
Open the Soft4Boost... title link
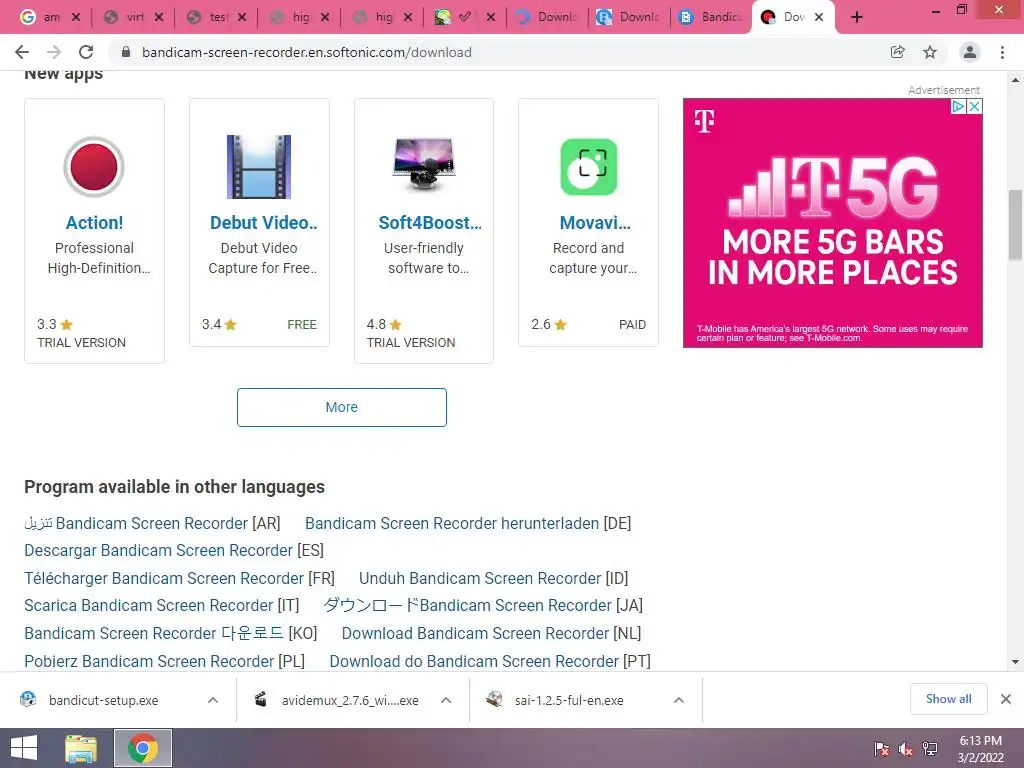click(x=430, y=223)
